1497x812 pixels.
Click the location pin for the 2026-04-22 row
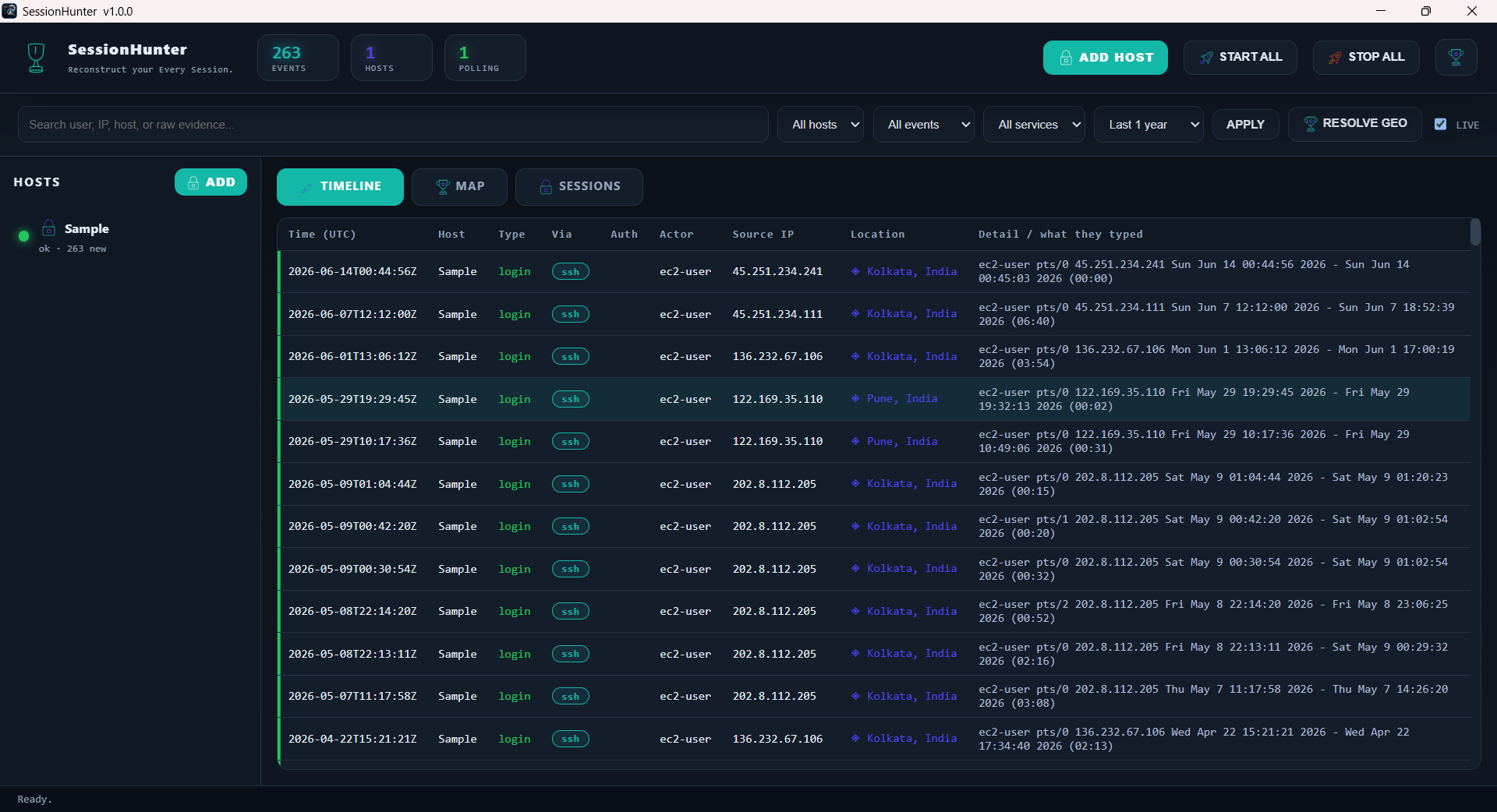click(x=855, y=738)
